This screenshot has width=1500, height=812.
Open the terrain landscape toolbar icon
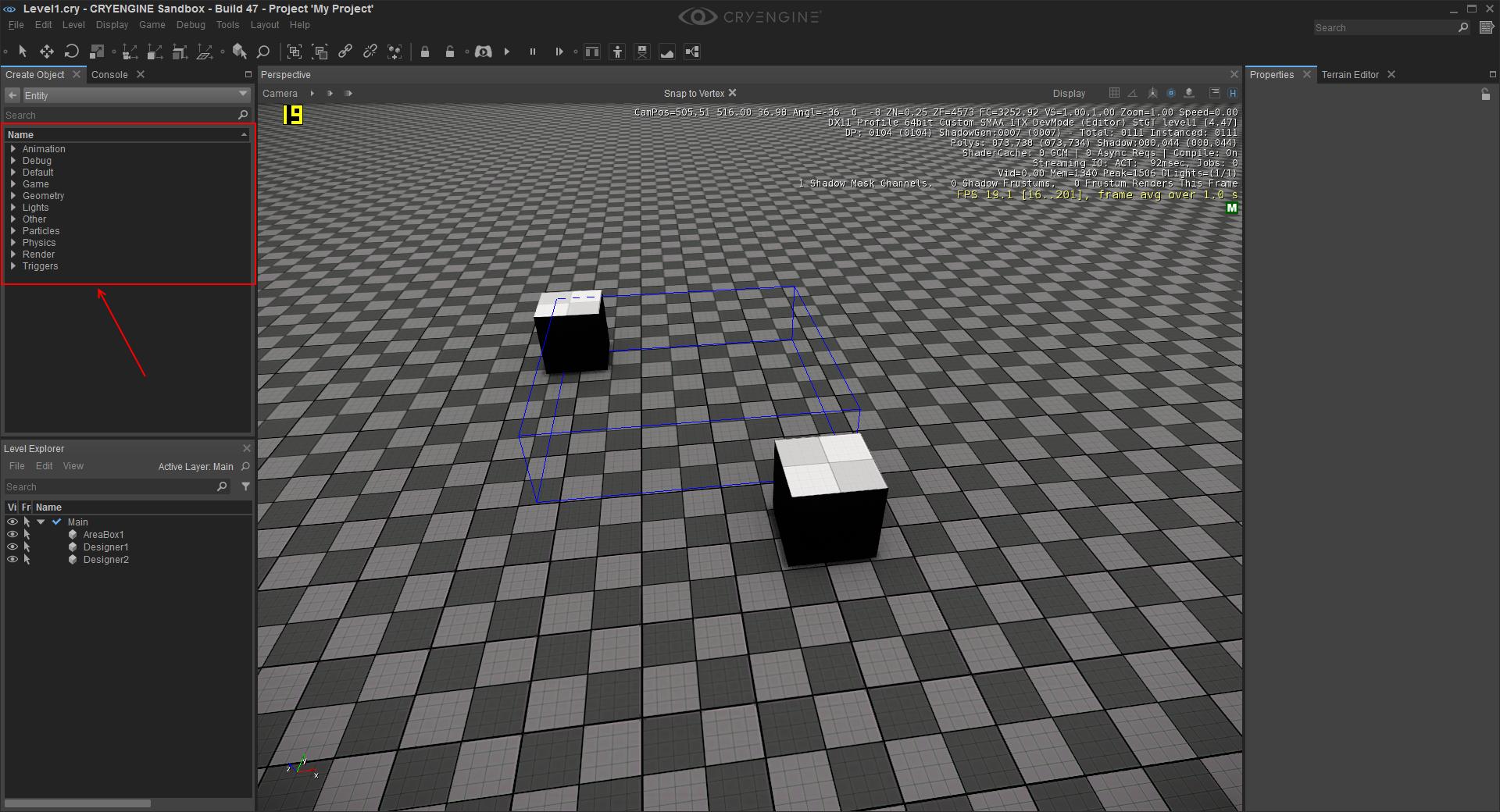[x=667, y=52]
